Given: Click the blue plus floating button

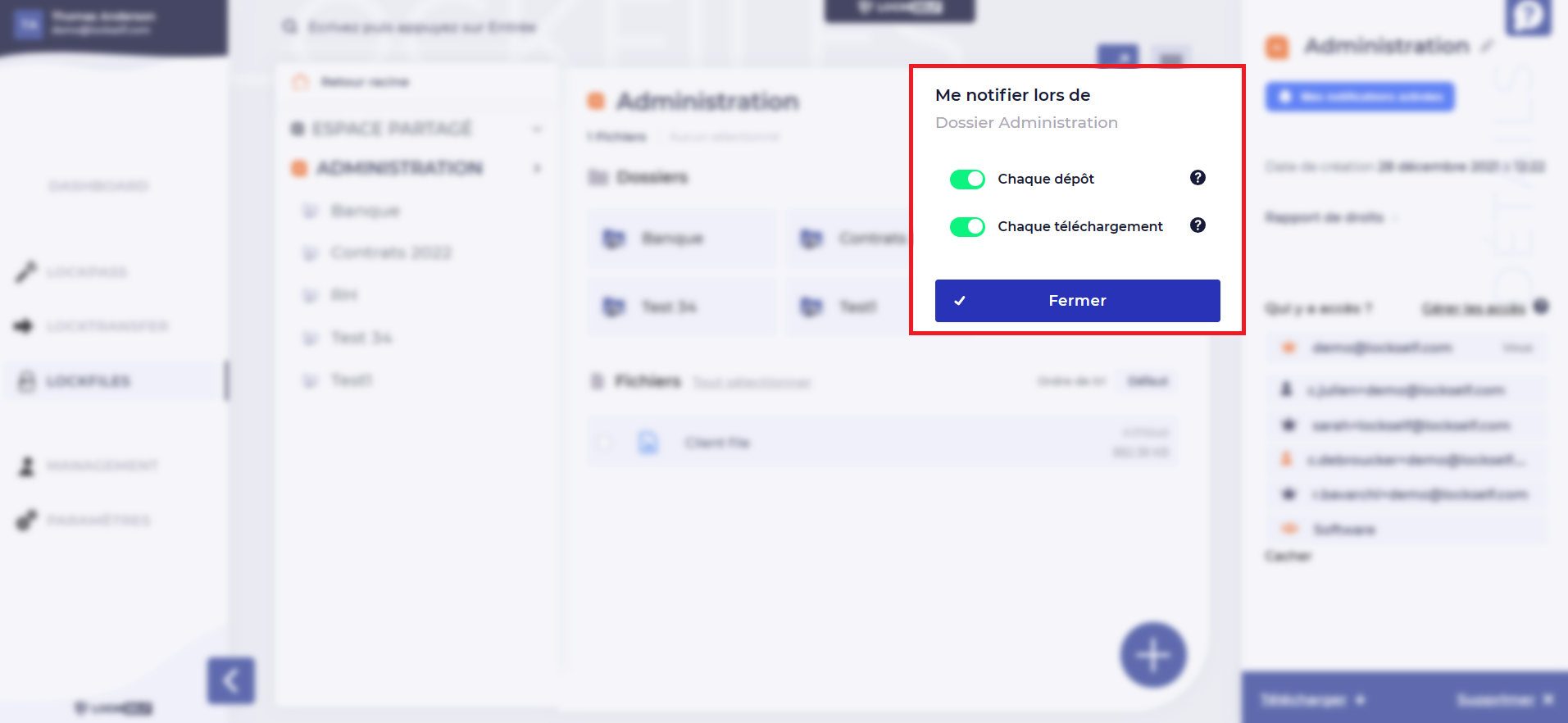Looking at the screenshot, I should [x=1152, y=655].
